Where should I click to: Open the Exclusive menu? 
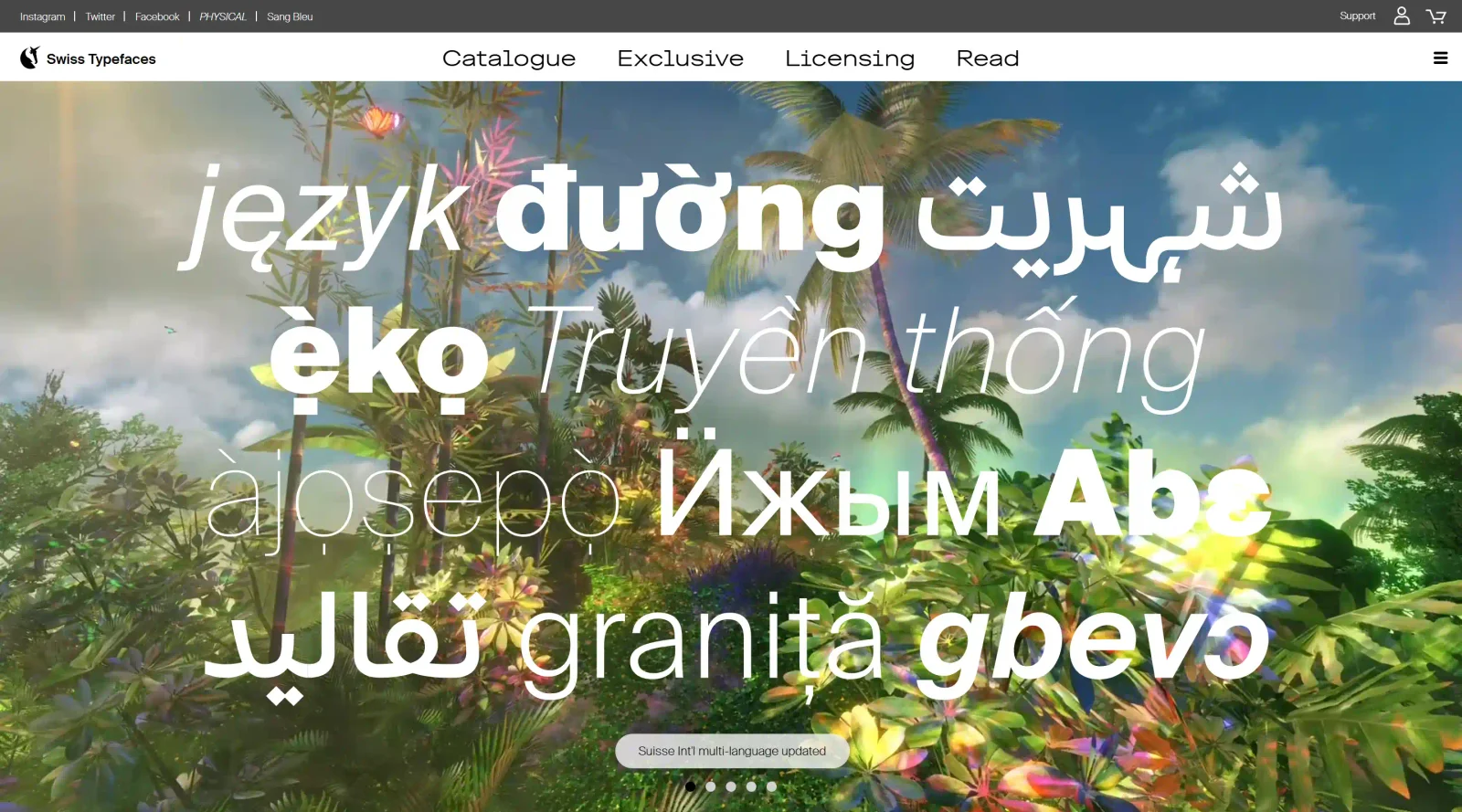point(681,58)
